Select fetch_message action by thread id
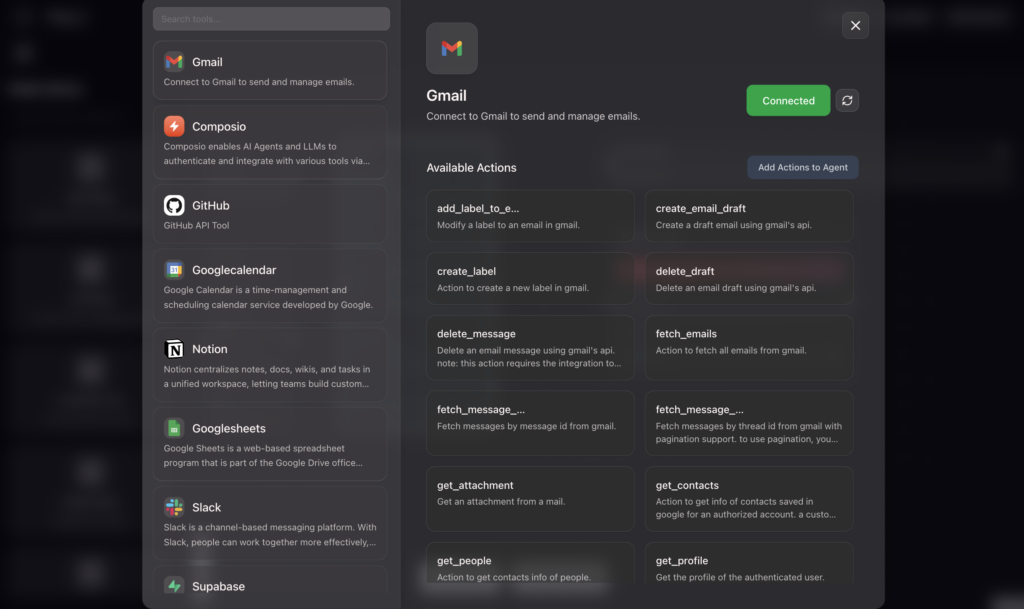 point(749,423)
